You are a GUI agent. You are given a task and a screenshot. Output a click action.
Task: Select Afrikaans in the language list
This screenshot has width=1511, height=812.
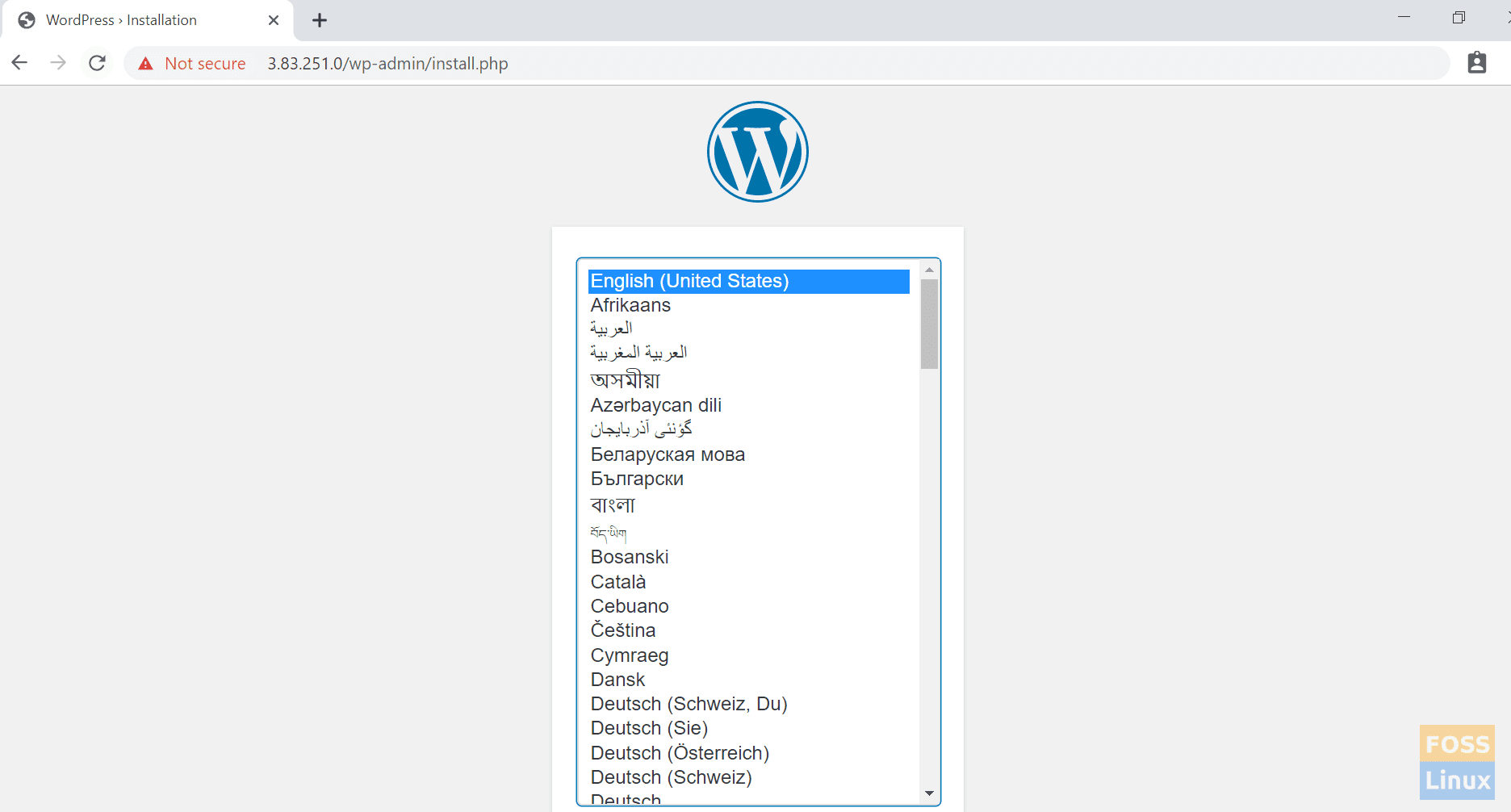pos(749,305)
